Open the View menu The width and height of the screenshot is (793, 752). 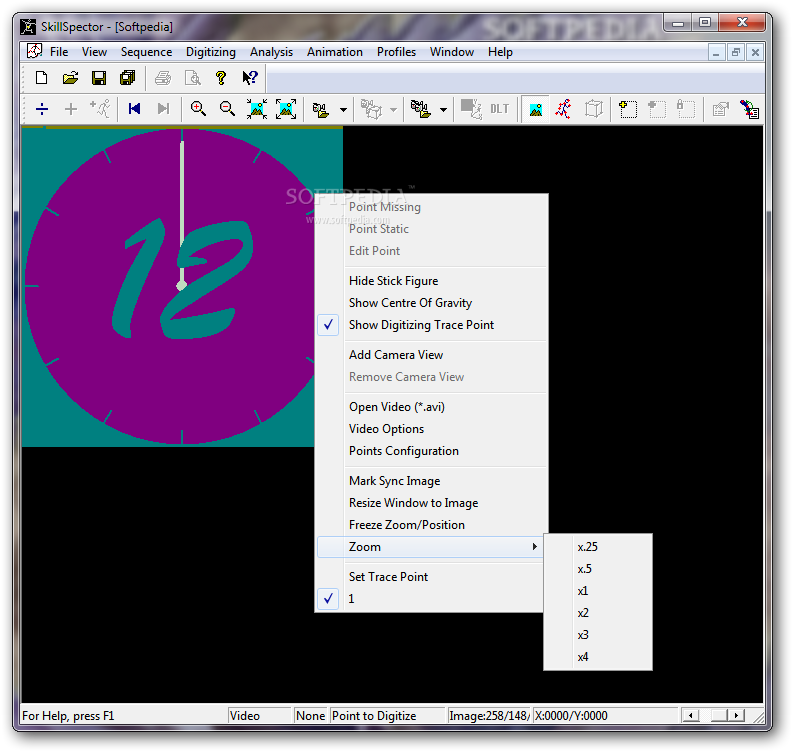pyautogui.click(x=94, y=52)
